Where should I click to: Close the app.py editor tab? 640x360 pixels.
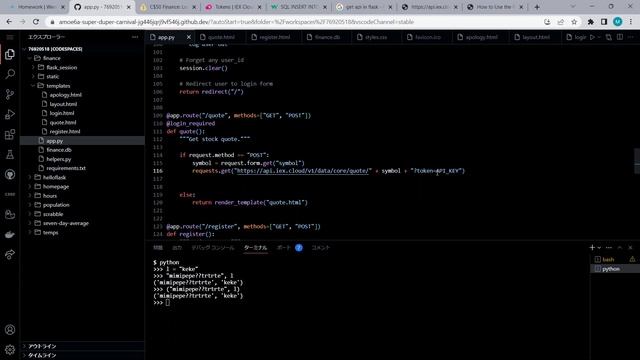pyautogui.click(x=189, y=37)
